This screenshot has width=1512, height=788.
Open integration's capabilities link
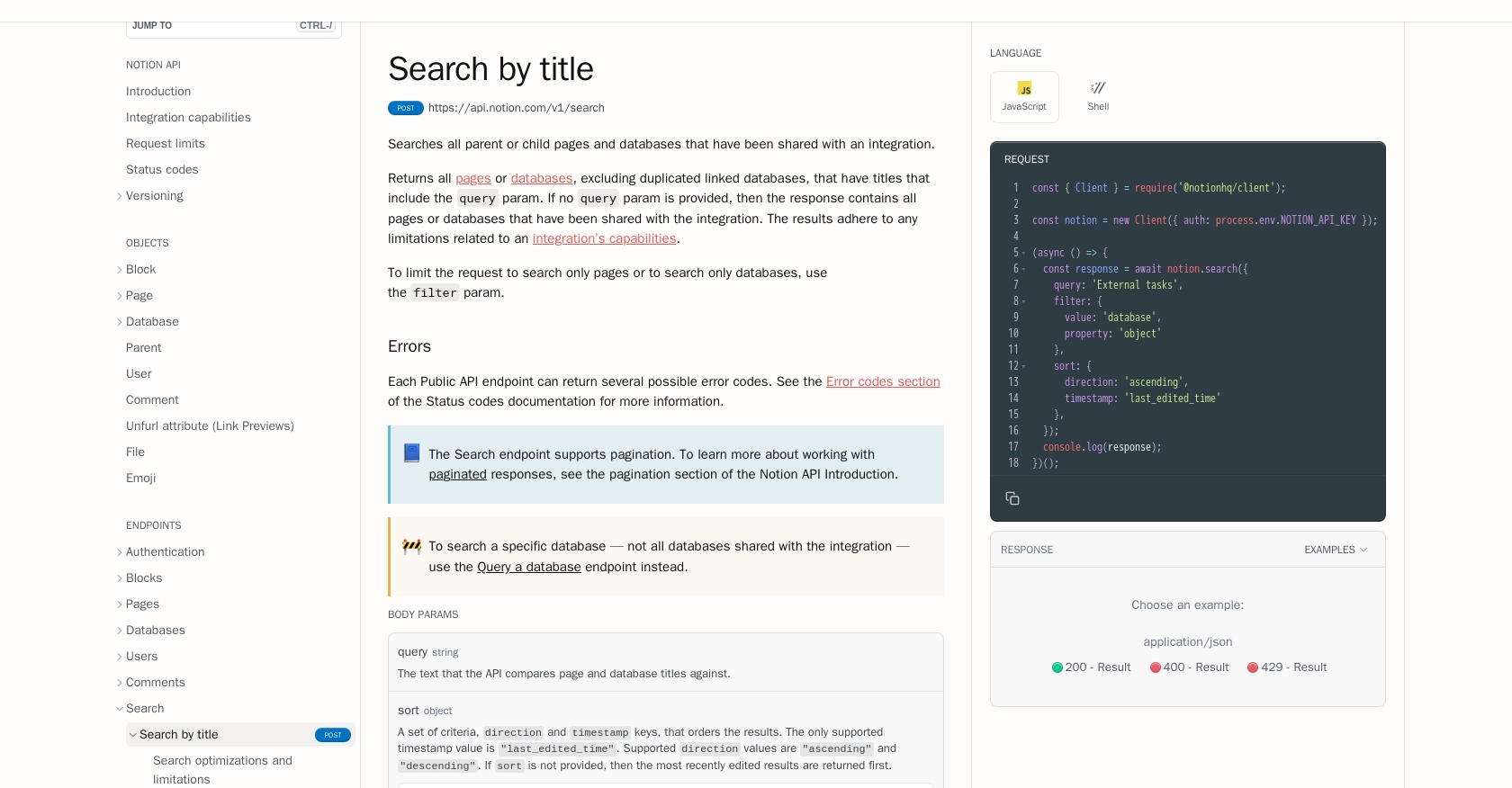point(604,238)
